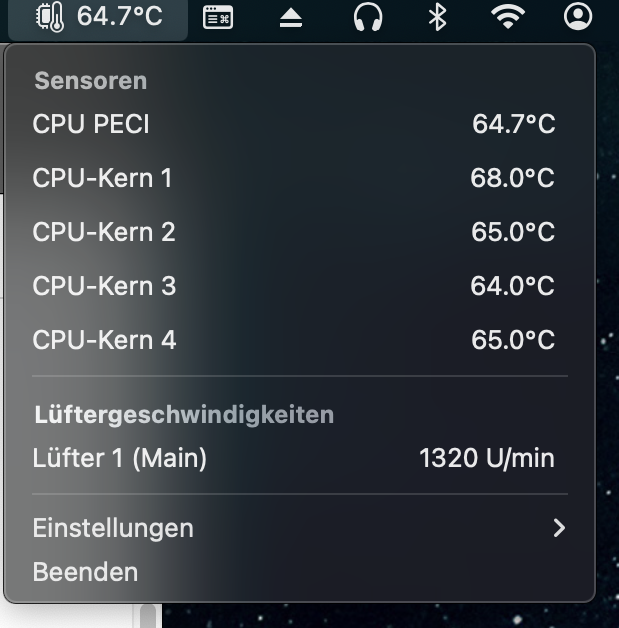The height and width of the screenshot is (628, 619).
Task: Pick the CPU-Kern 3 sensor entry
Action: 104,286
